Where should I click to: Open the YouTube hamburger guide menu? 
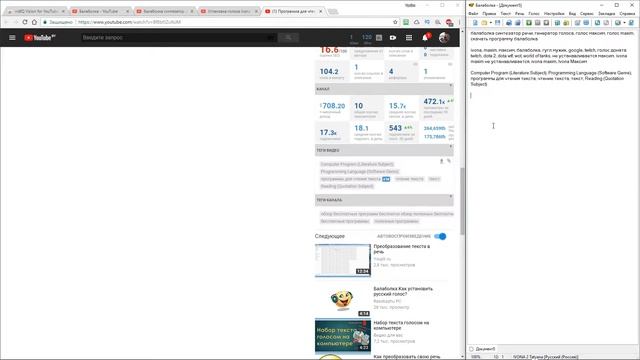point(12,38)
